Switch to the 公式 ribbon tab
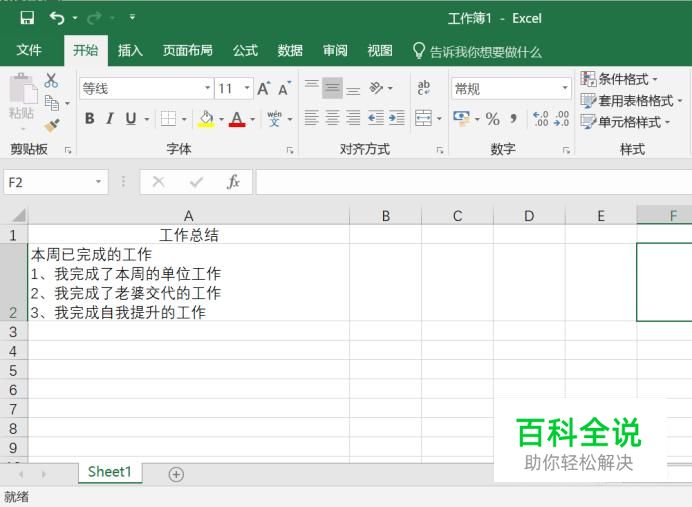The height and width of the screenshot is (507, 692). [245, 50]
